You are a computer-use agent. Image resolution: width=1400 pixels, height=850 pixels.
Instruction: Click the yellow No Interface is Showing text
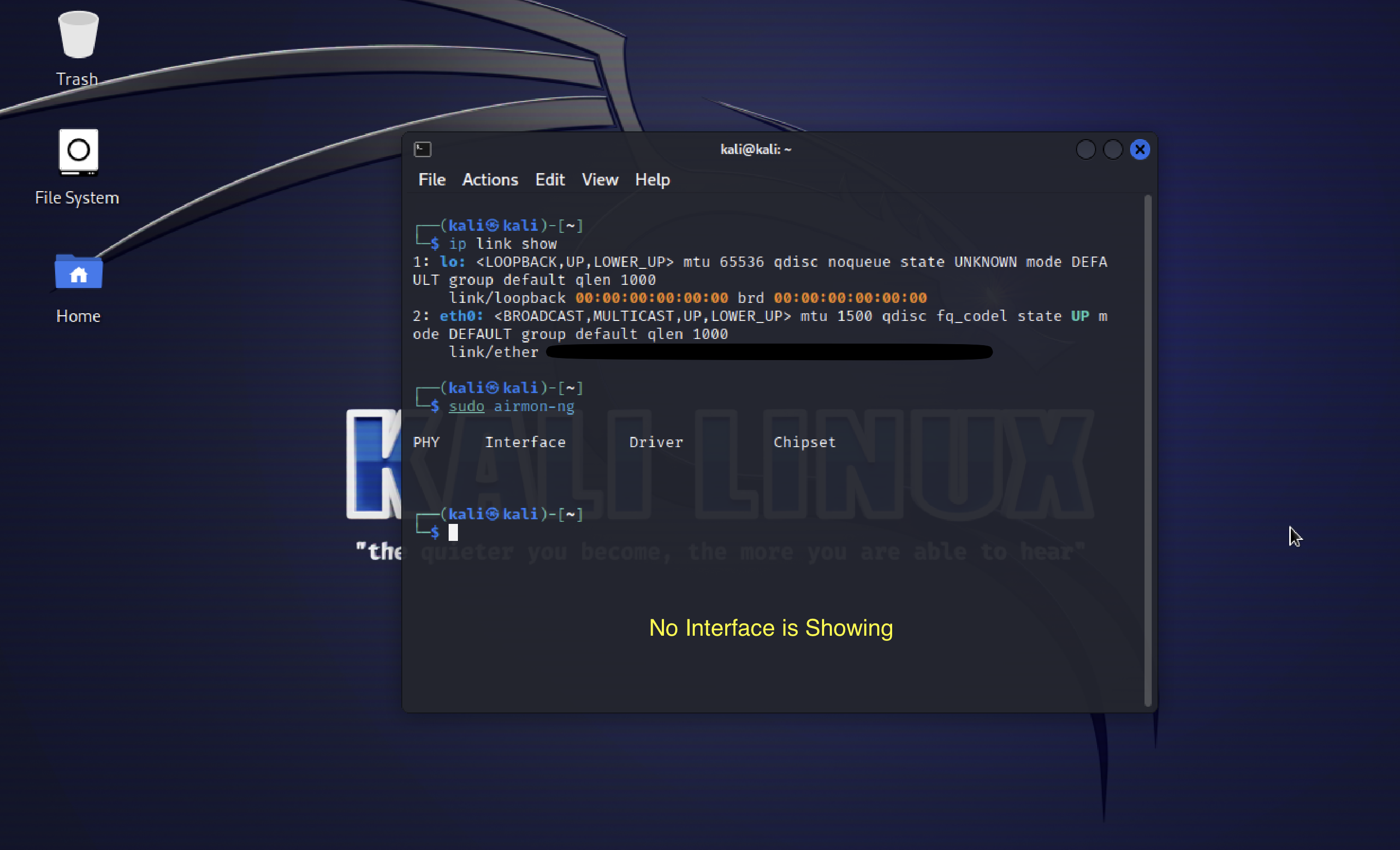pyautogui.click(x=771, y=628)
